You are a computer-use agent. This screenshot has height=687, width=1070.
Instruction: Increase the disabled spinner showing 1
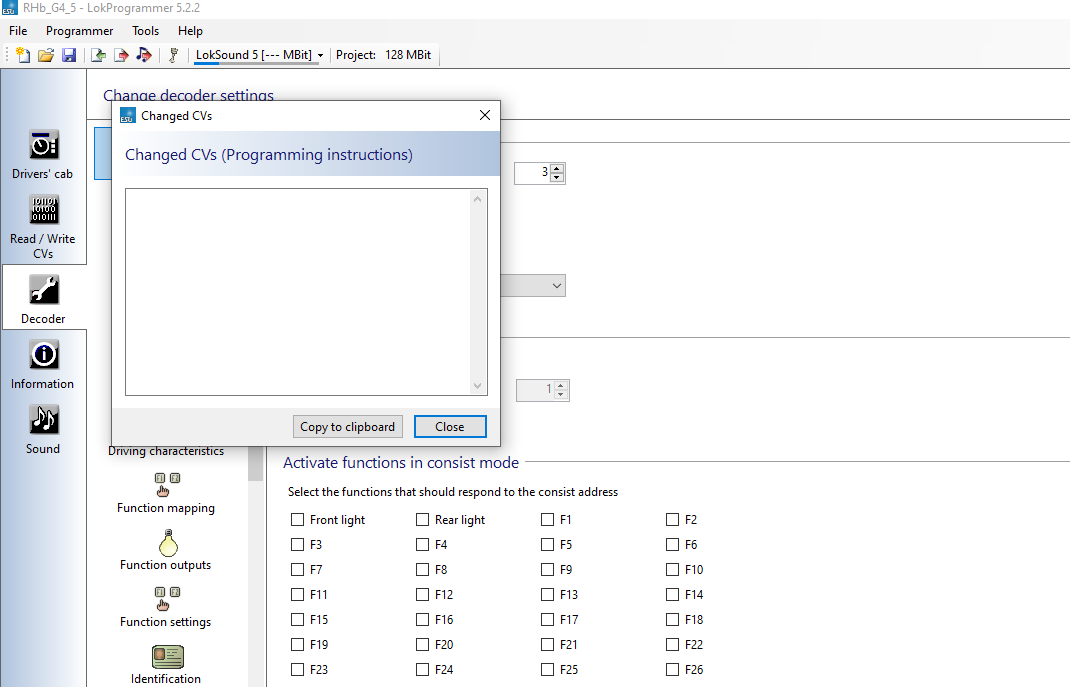pos(561,385)
